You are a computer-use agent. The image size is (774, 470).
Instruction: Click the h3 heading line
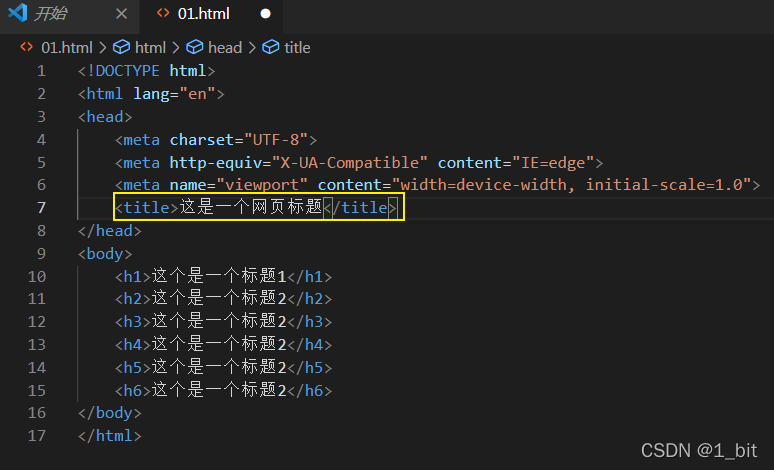224,322
